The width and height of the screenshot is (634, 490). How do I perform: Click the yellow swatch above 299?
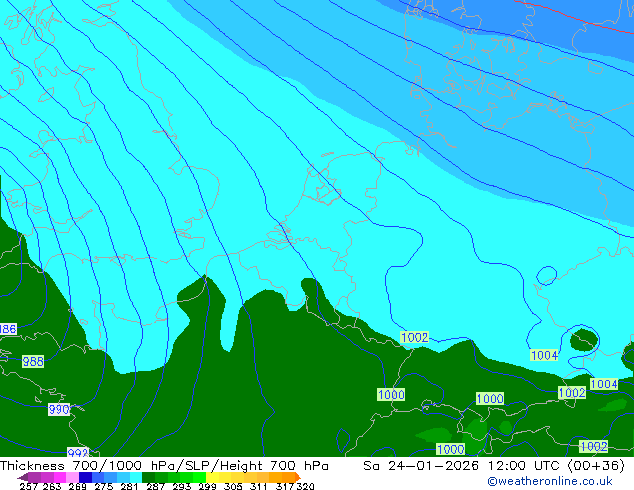(212, 477)
